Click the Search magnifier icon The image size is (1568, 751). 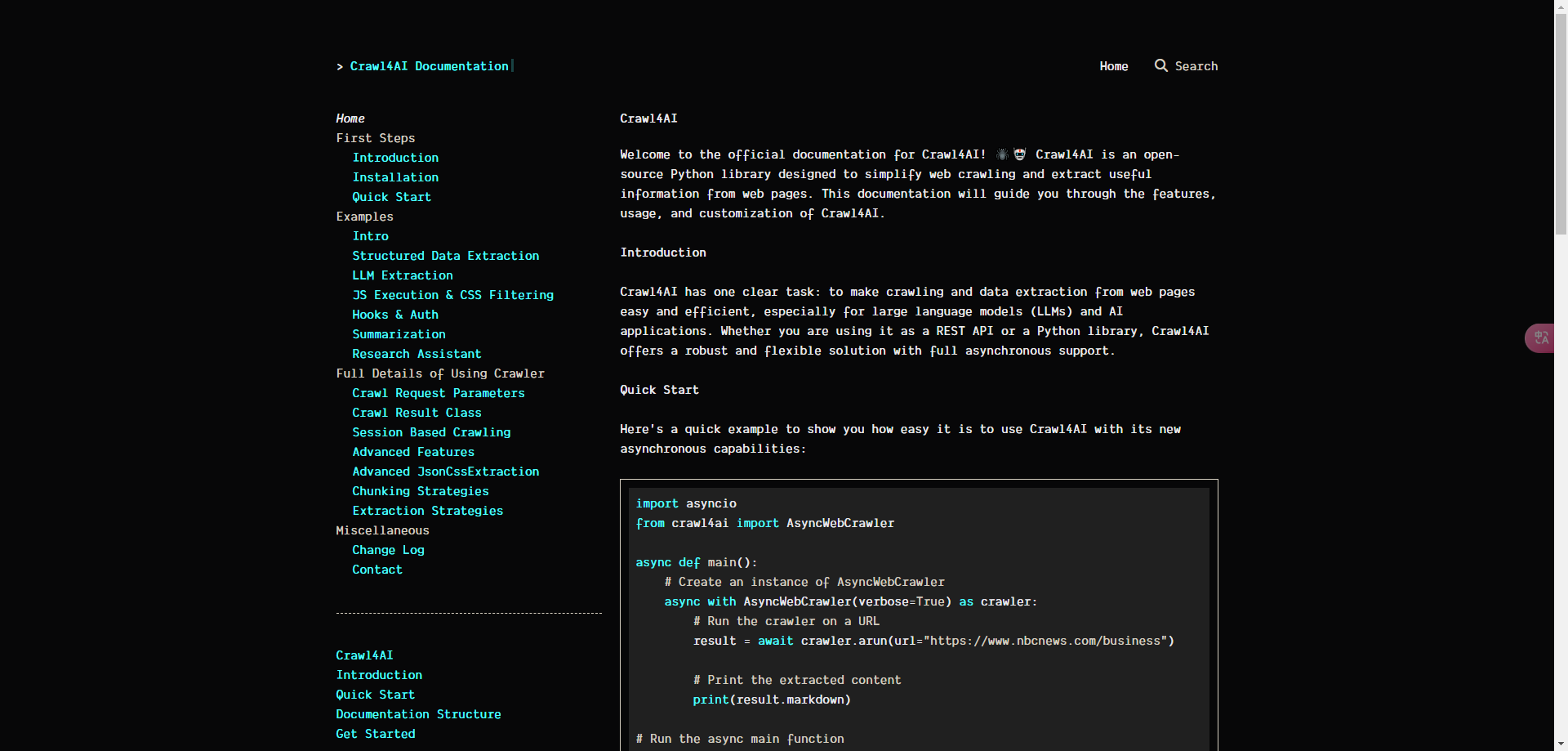[1160, 65]
